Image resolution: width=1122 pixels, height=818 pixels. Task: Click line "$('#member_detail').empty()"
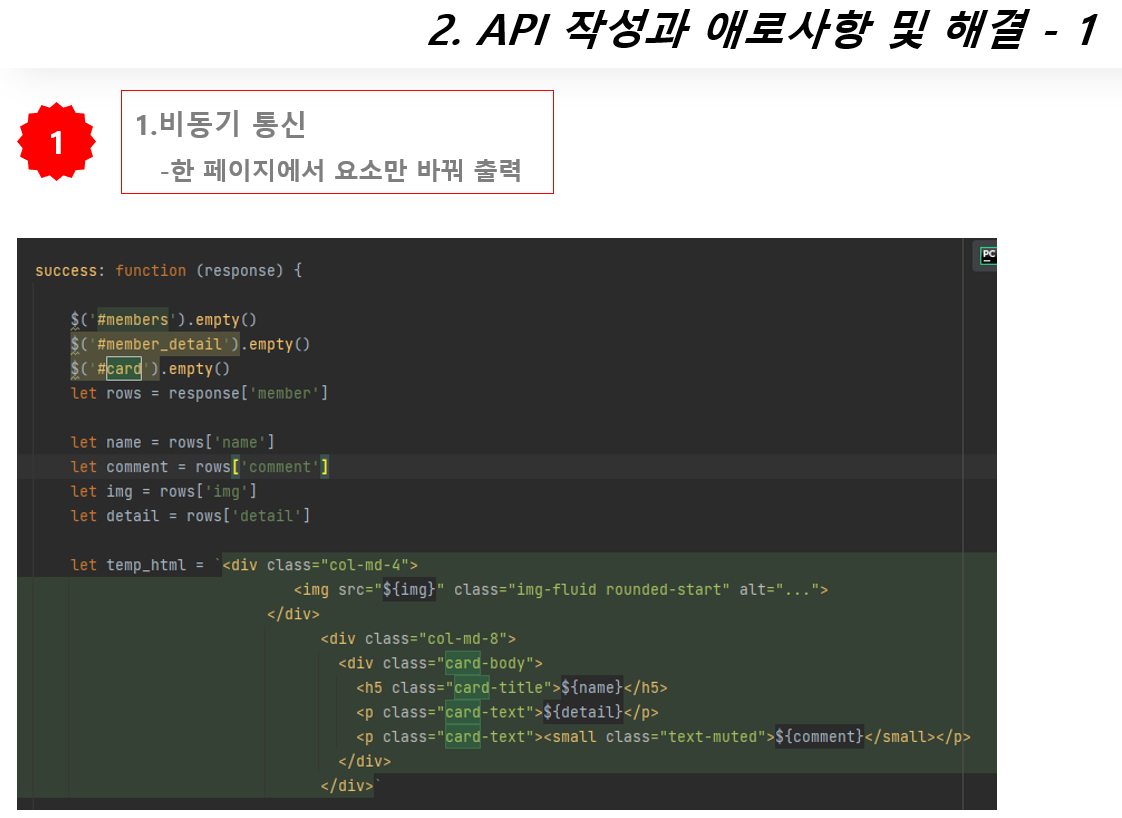point(190,344)
